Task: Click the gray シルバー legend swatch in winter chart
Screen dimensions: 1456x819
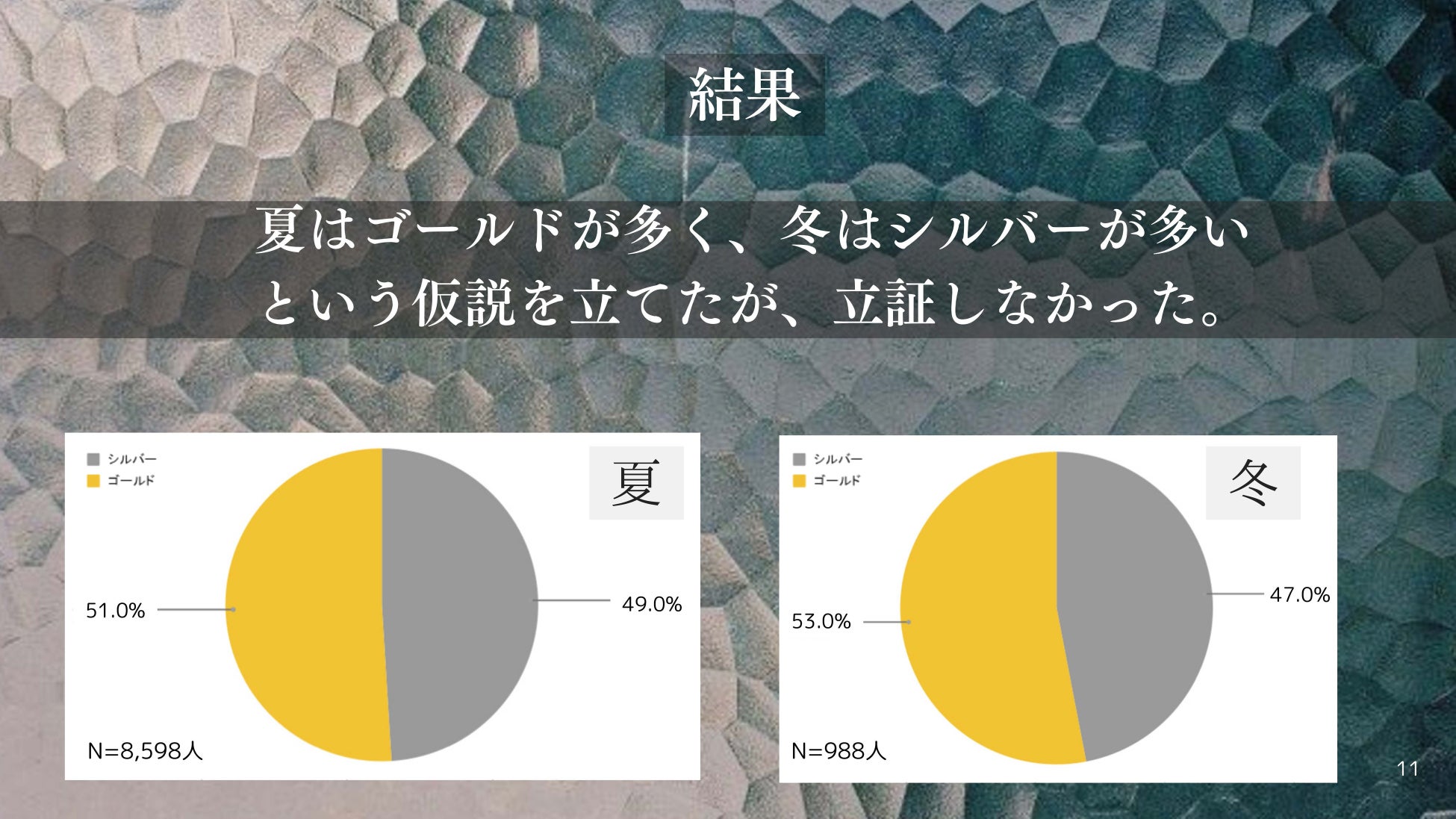Action: [x=799, y=459]
